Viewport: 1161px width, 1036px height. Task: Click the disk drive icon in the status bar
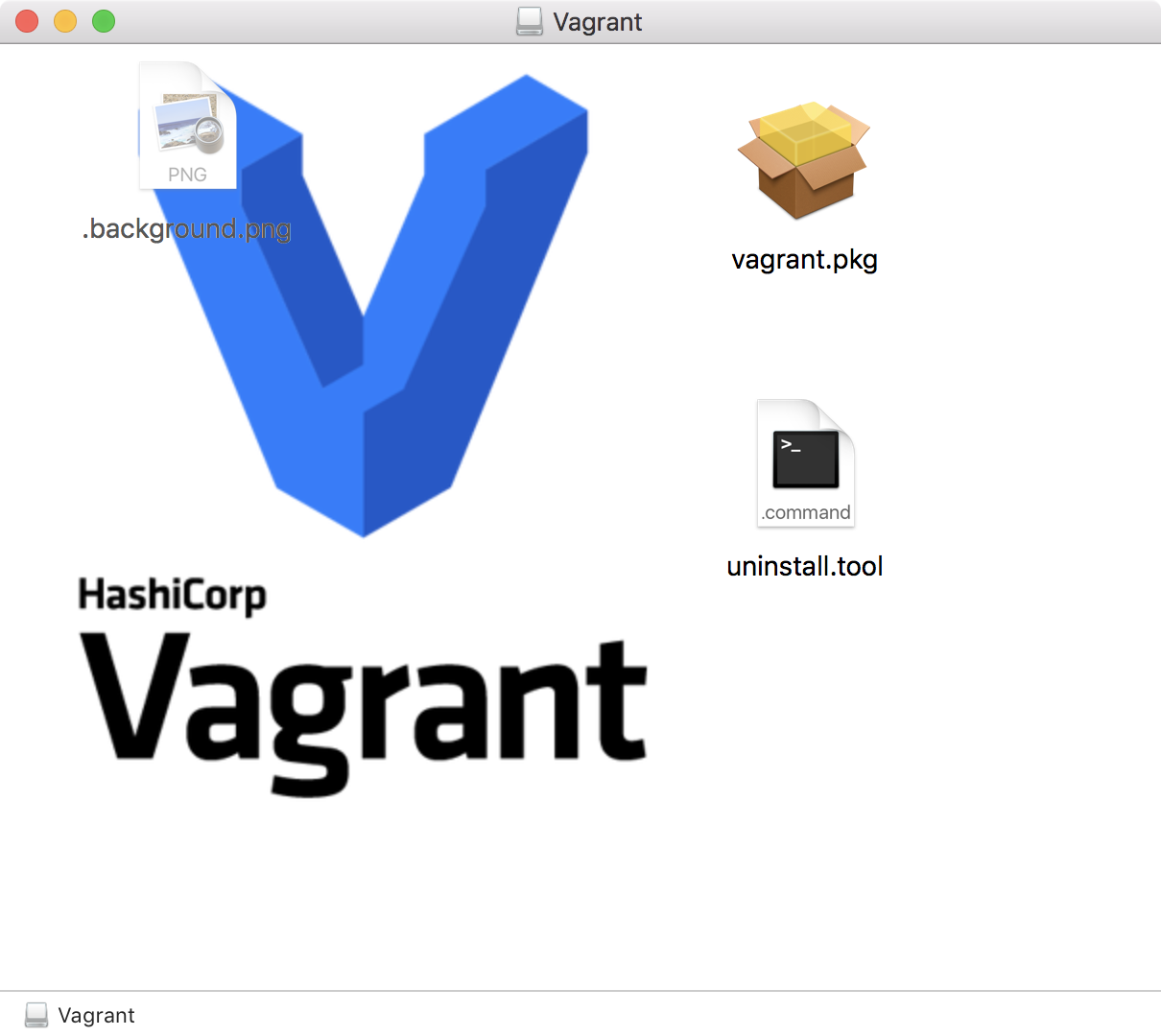(x=36, y=1014)
